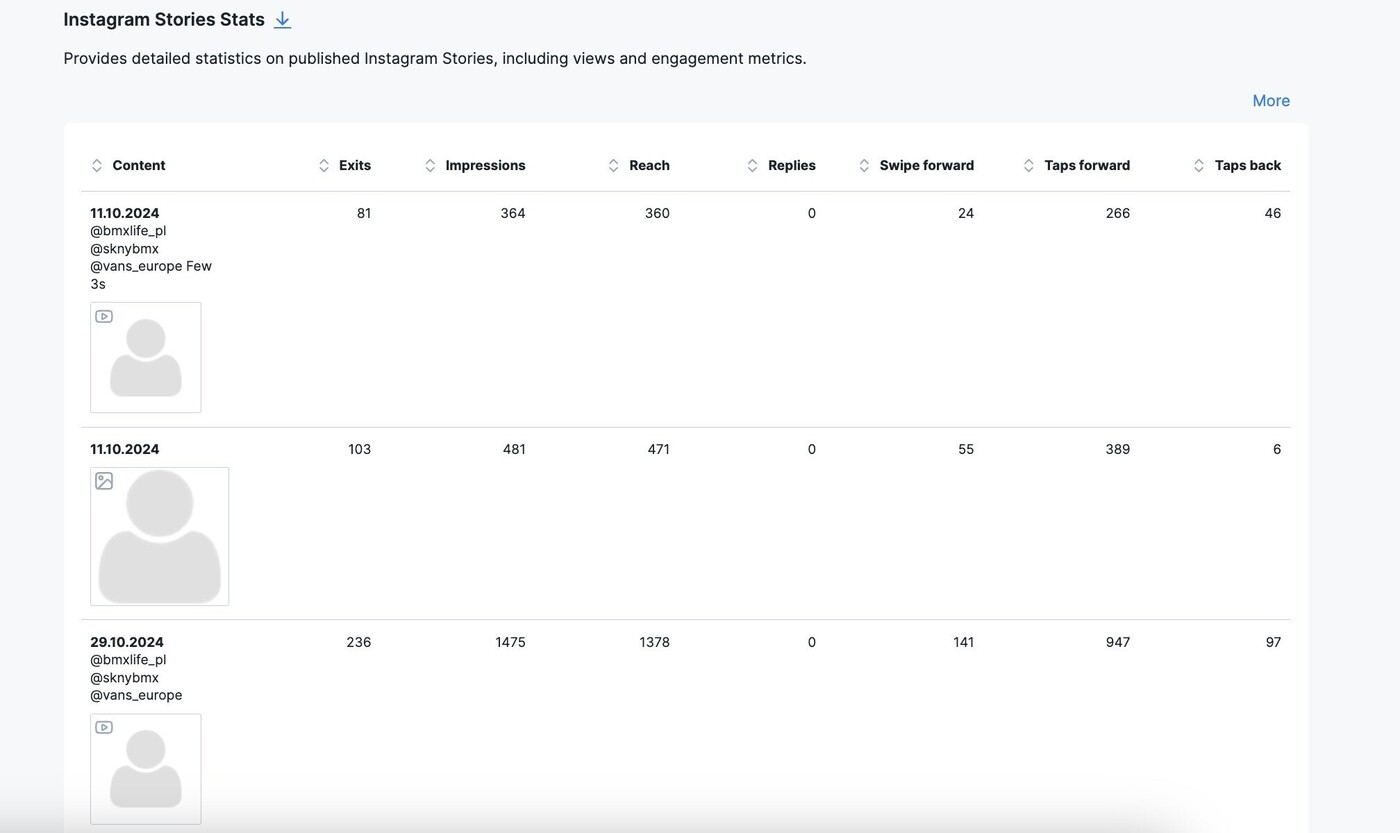Image resolution: width=1400 pixels, height=833 pixels.
Task: Sort by Taps forward column arrows
Action: pos(1029,166)
